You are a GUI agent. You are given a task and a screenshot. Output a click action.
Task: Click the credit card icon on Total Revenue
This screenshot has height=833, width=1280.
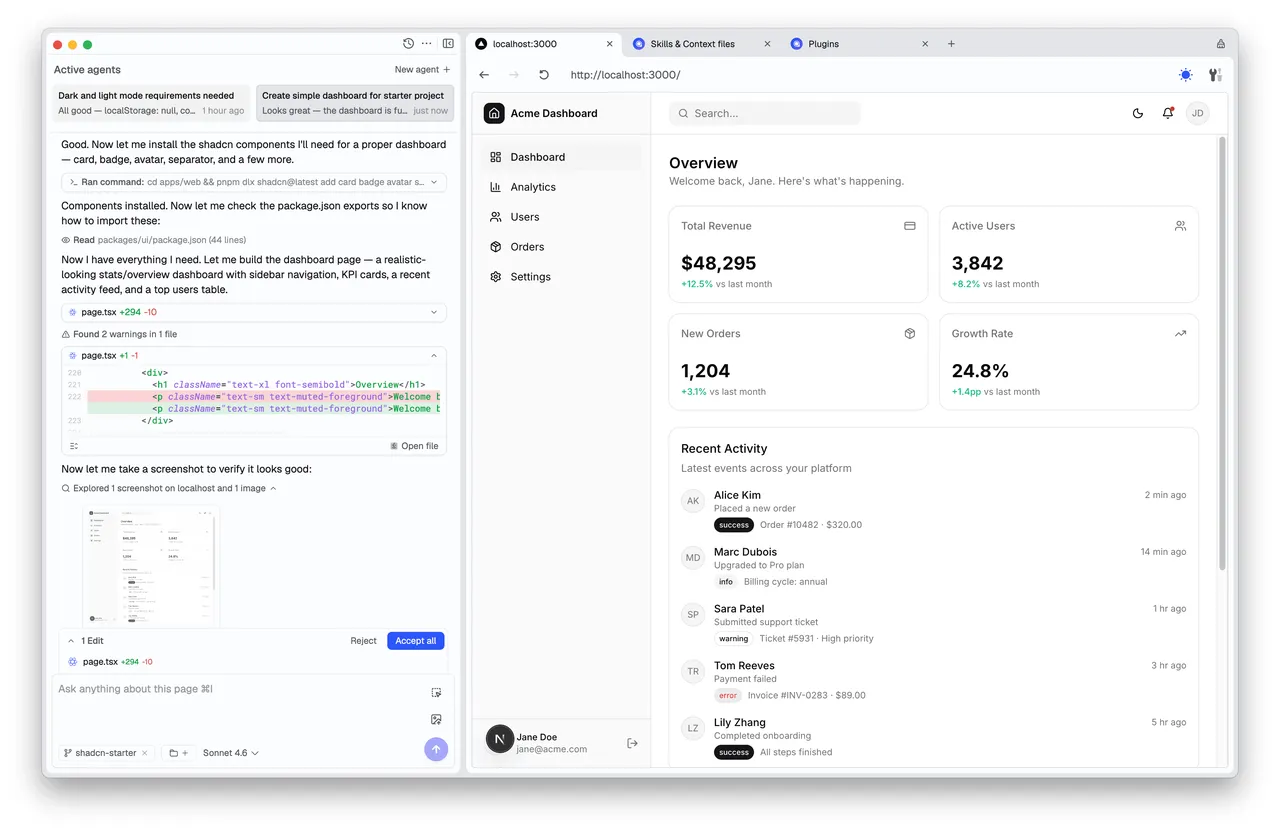click(910, 226)
